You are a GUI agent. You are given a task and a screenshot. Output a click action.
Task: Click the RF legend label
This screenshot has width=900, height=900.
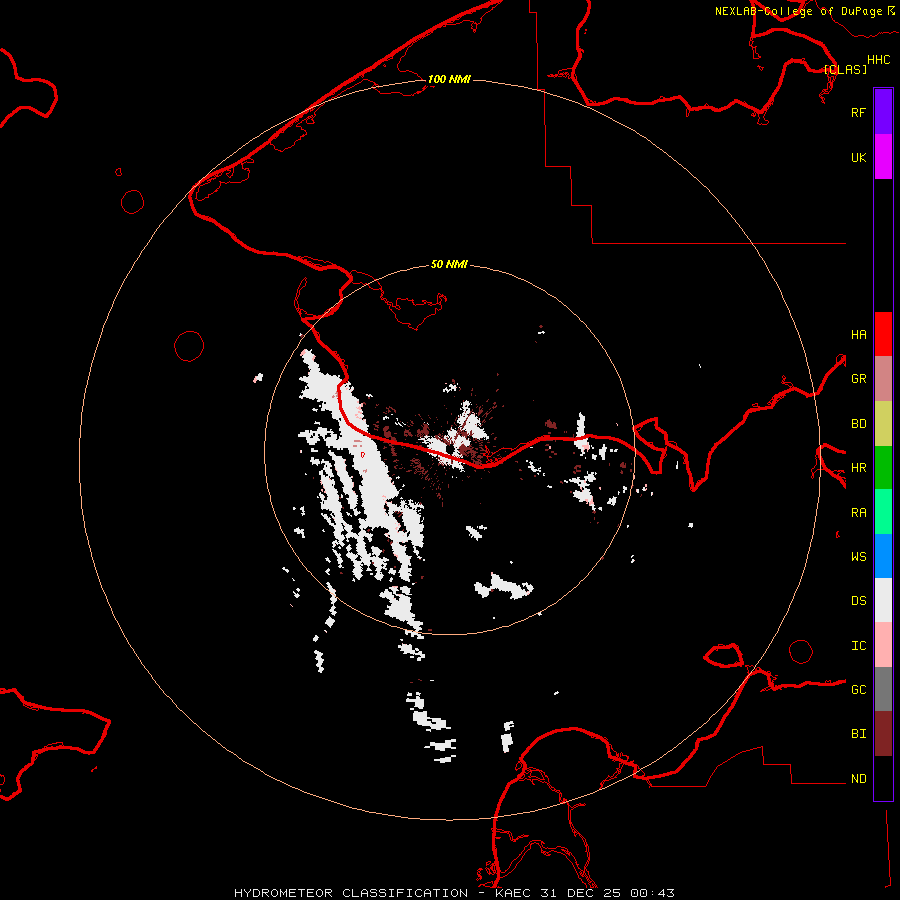(x=858, y=112)
